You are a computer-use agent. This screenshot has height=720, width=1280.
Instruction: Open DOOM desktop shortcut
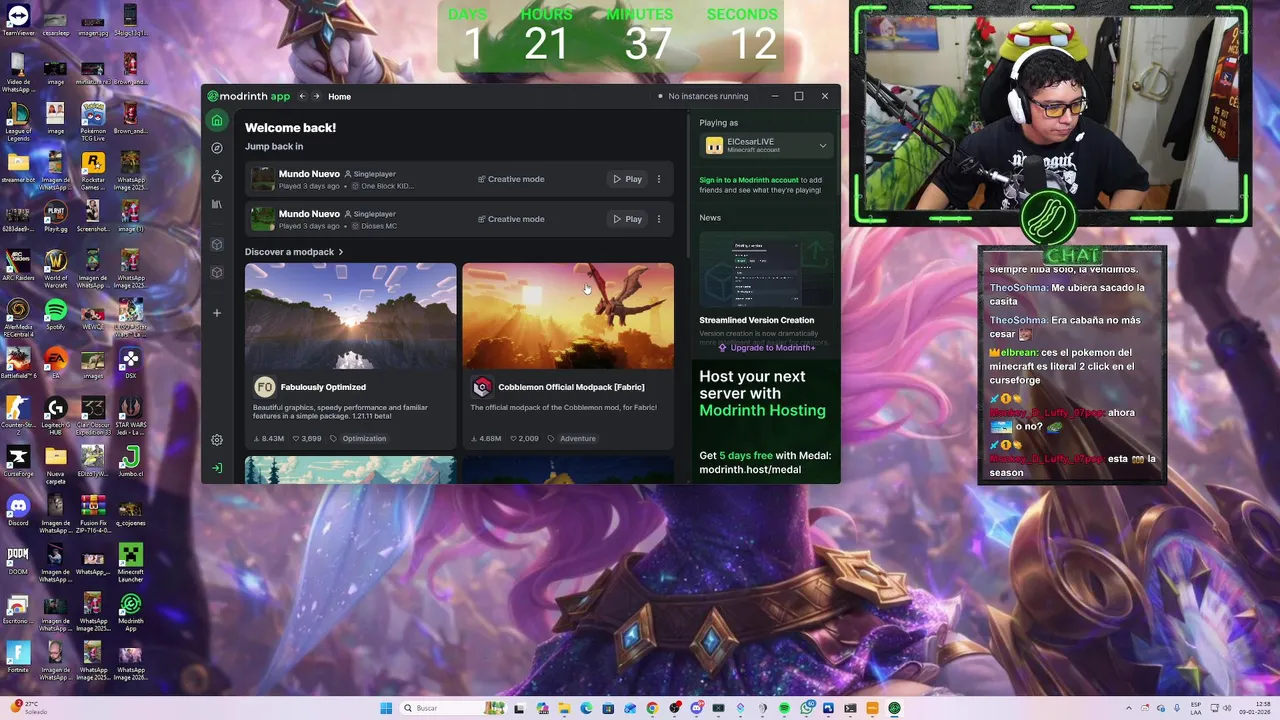[18, 560]
